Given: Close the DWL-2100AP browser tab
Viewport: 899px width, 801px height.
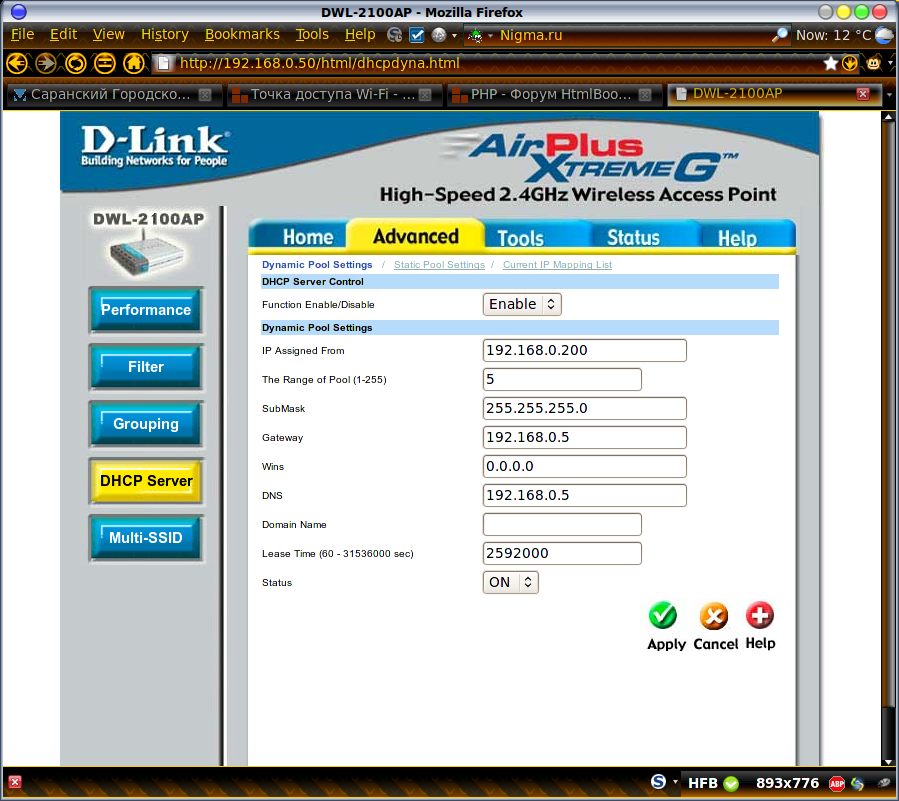Looking at the screenshot, I should click(x=863, y=94).
